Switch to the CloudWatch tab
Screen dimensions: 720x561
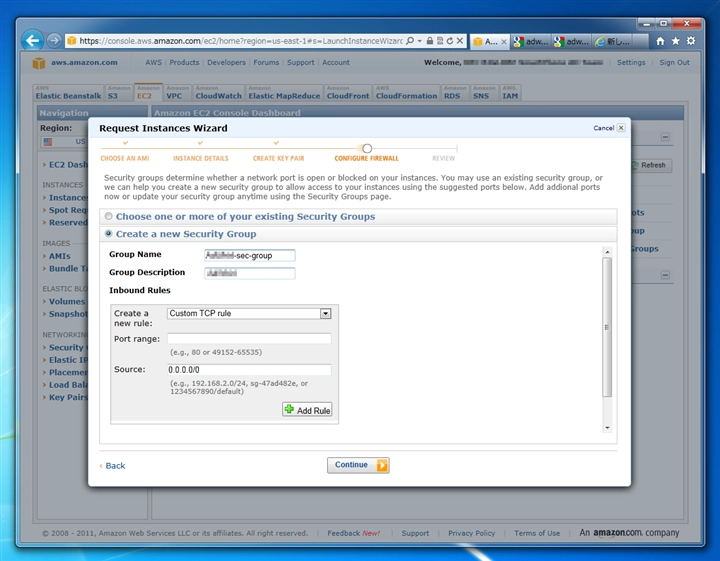[219, 93]
